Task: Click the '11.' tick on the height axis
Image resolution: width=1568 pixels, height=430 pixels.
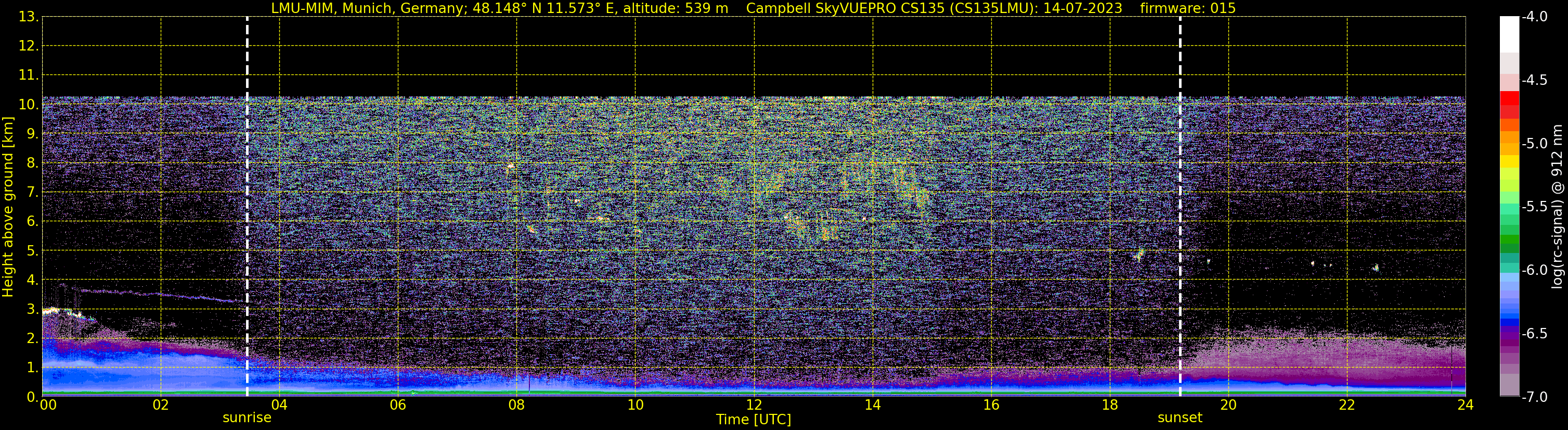Action: (29, 75)
